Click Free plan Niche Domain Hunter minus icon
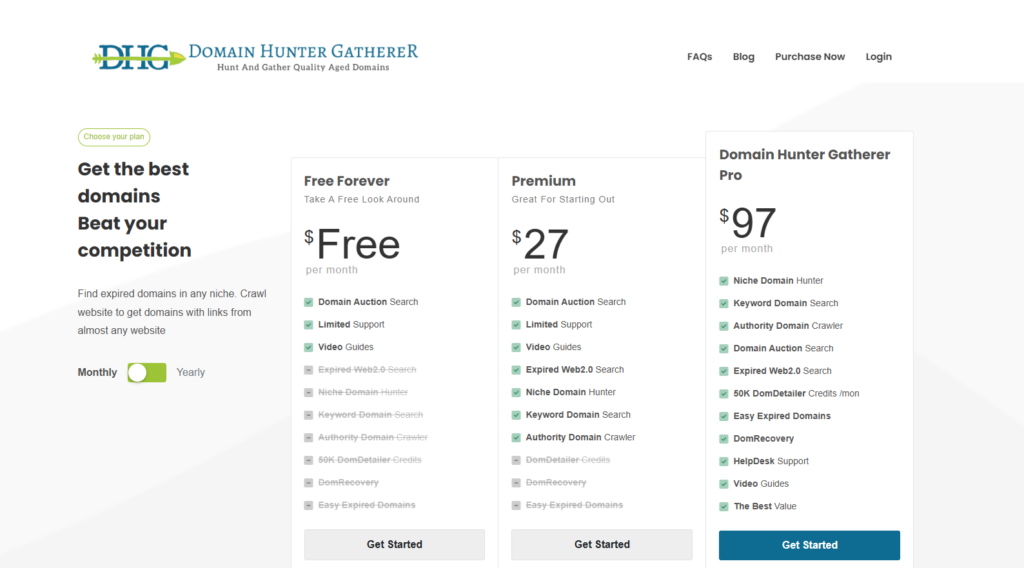The image size is (1024, 568). [308, 392]
